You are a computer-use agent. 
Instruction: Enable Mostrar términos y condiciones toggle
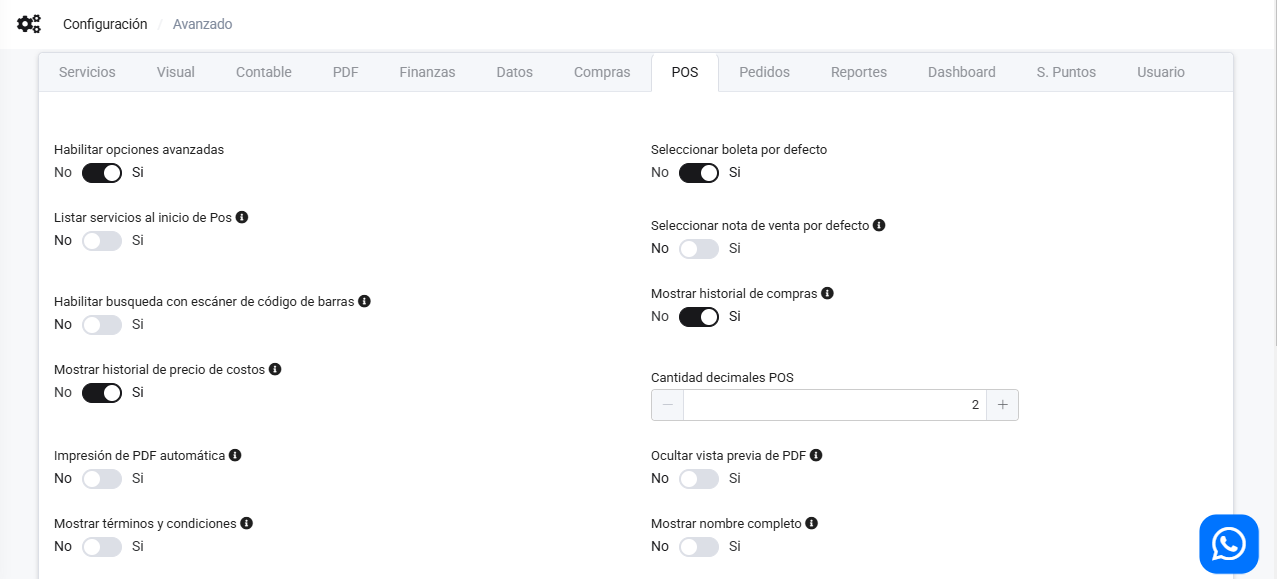point(102,547)
